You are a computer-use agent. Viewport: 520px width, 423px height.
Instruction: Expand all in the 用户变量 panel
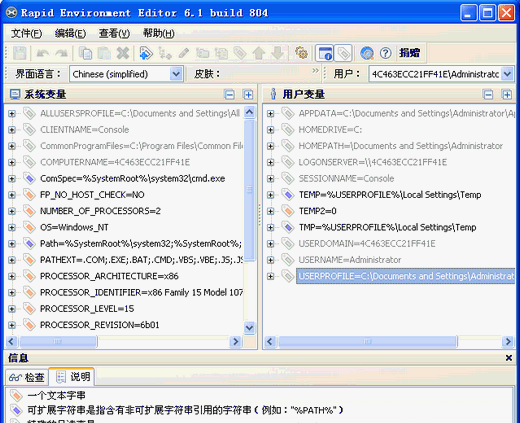point(507,95)
